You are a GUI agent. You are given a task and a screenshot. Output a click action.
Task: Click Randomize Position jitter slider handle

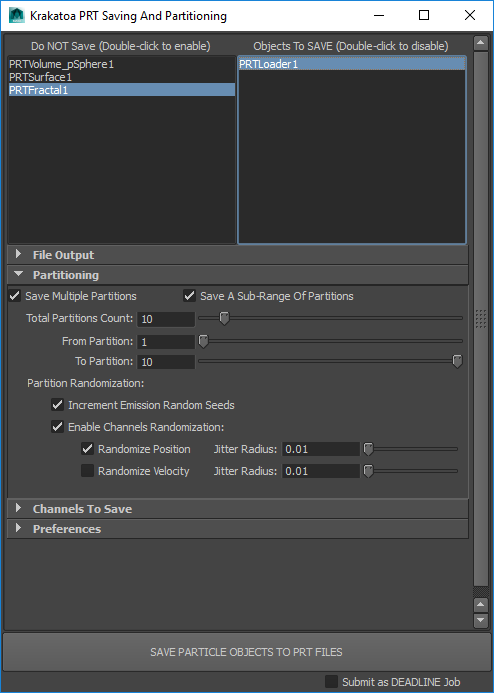[368, 449]
